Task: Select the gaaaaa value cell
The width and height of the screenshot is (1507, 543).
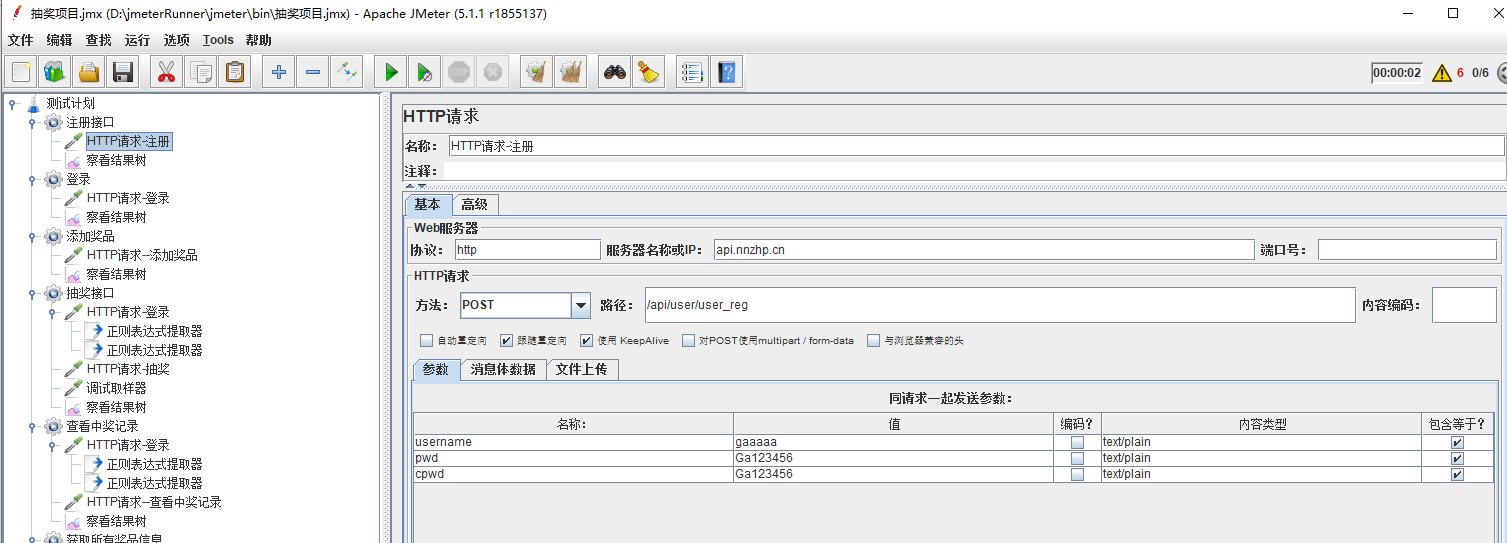Action: (893, 442)
